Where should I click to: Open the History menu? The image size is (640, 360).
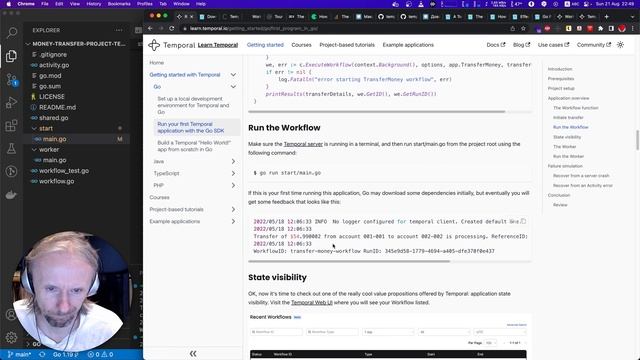pos(93,4)
